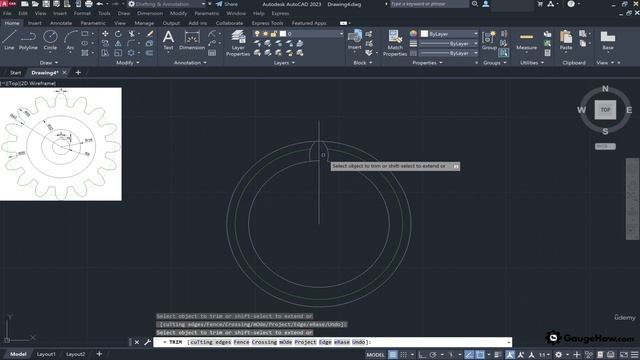640x360 pixels.
Task: Click the Insert block icon
Action: [354, 40]
